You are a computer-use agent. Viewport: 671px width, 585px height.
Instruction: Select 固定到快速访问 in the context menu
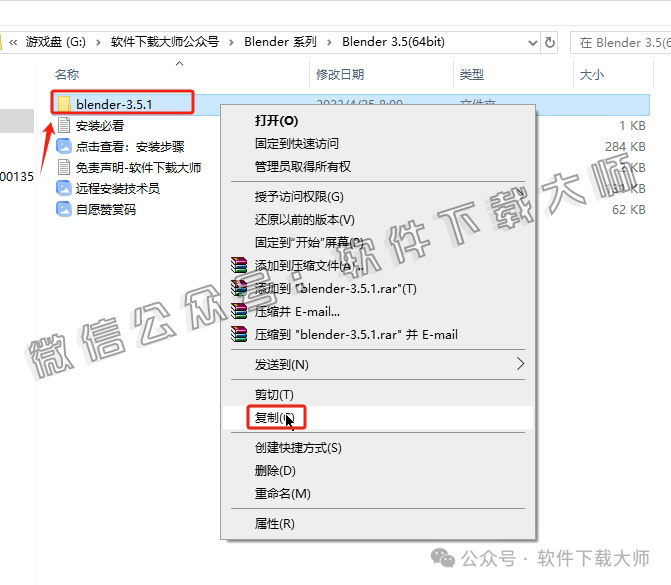point(297,143)
